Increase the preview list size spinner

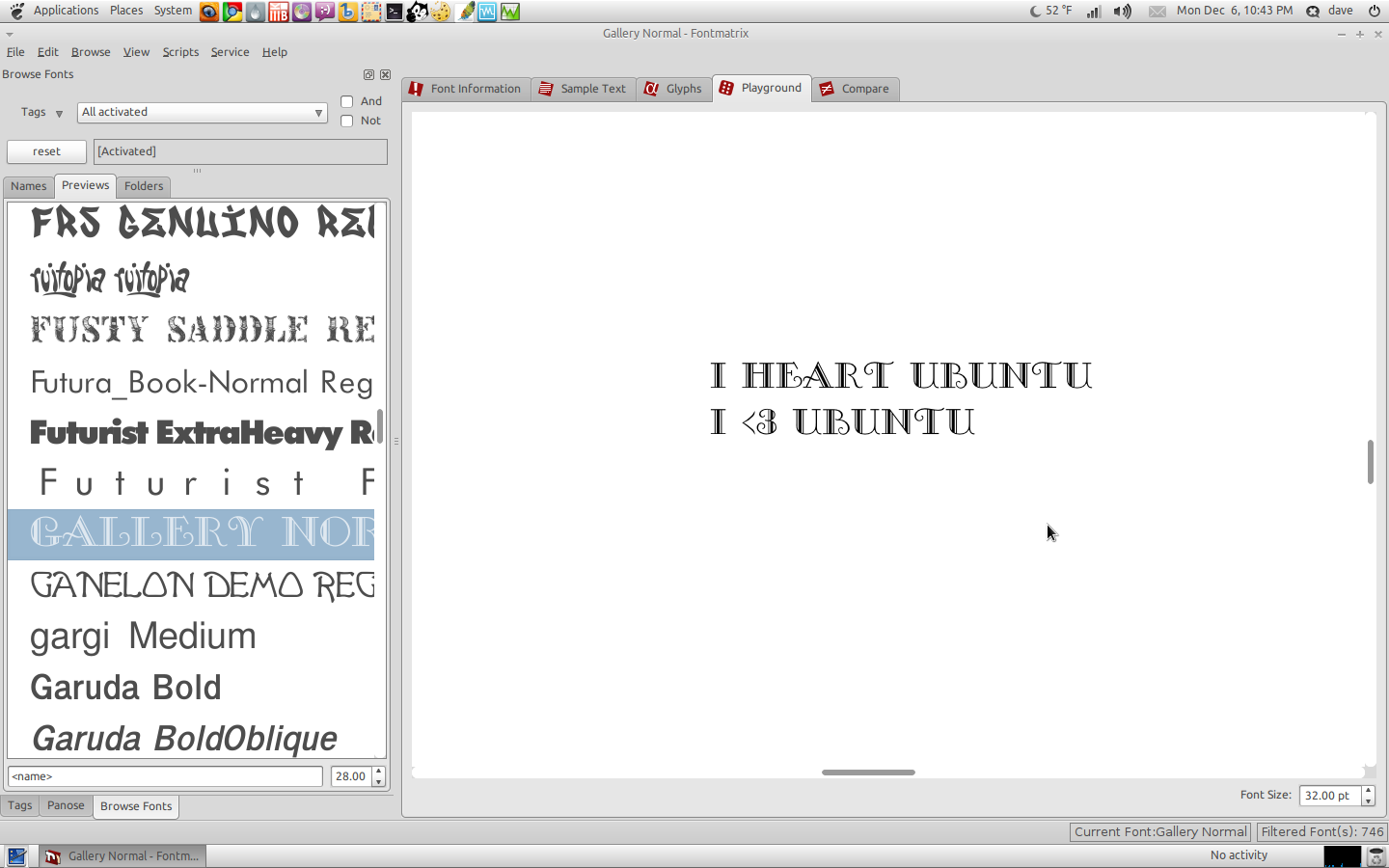pyautogui.click(x=378, y=771)
